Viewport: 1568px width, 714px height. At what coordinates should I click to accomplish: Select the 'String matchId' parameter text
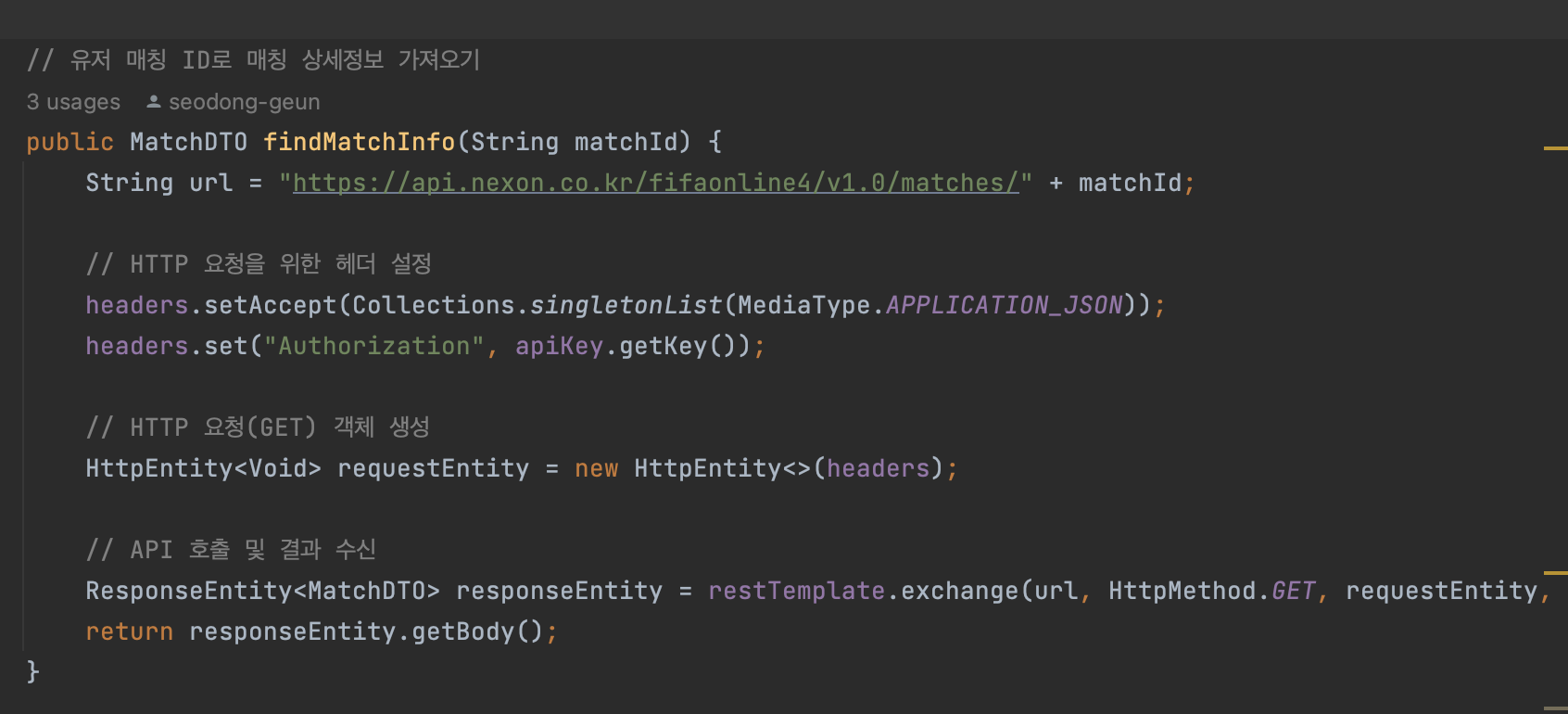click(575, 142)
